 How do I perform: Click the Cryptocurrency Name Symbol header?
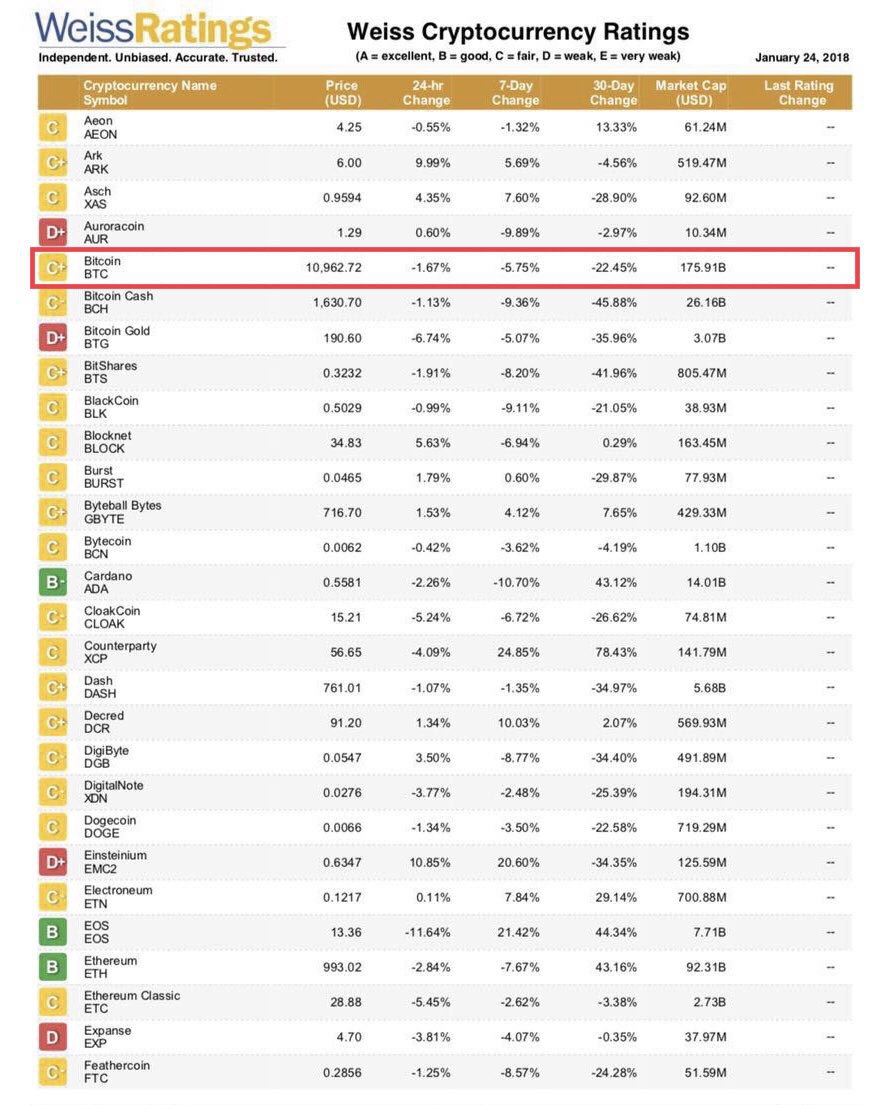(x=150, y=93)
